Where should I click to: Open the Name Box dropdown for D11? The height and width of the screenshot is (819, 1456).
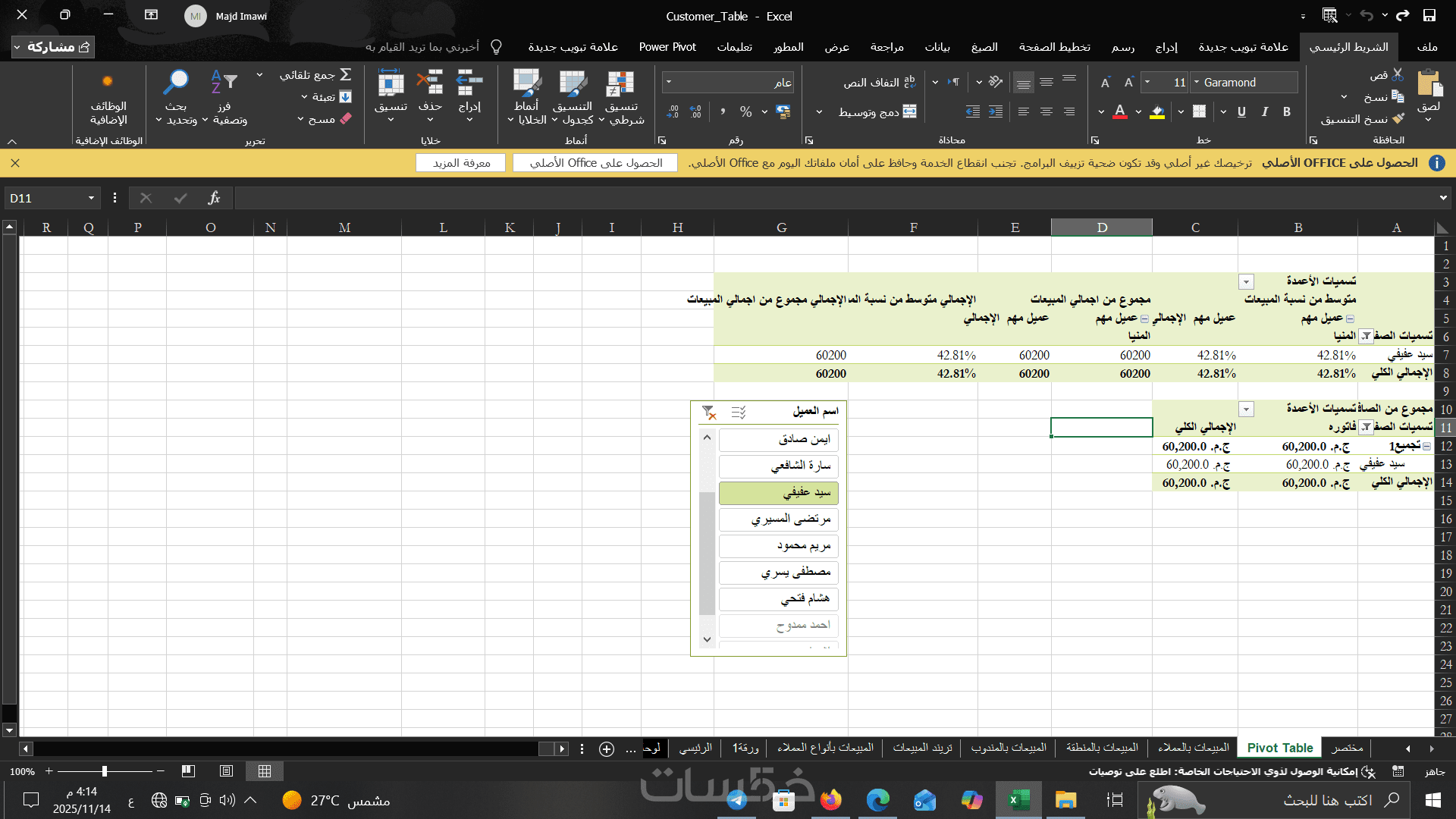[x=91, y=198]
